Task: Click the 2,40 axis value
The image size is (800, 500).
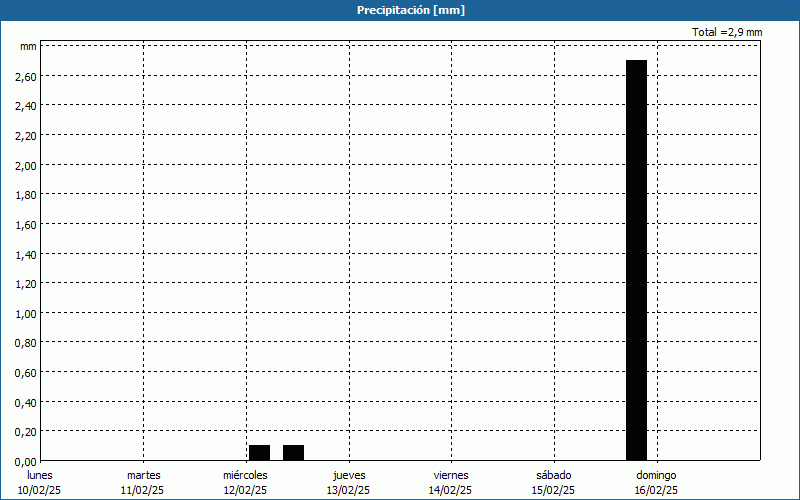Action: point(26,106)
